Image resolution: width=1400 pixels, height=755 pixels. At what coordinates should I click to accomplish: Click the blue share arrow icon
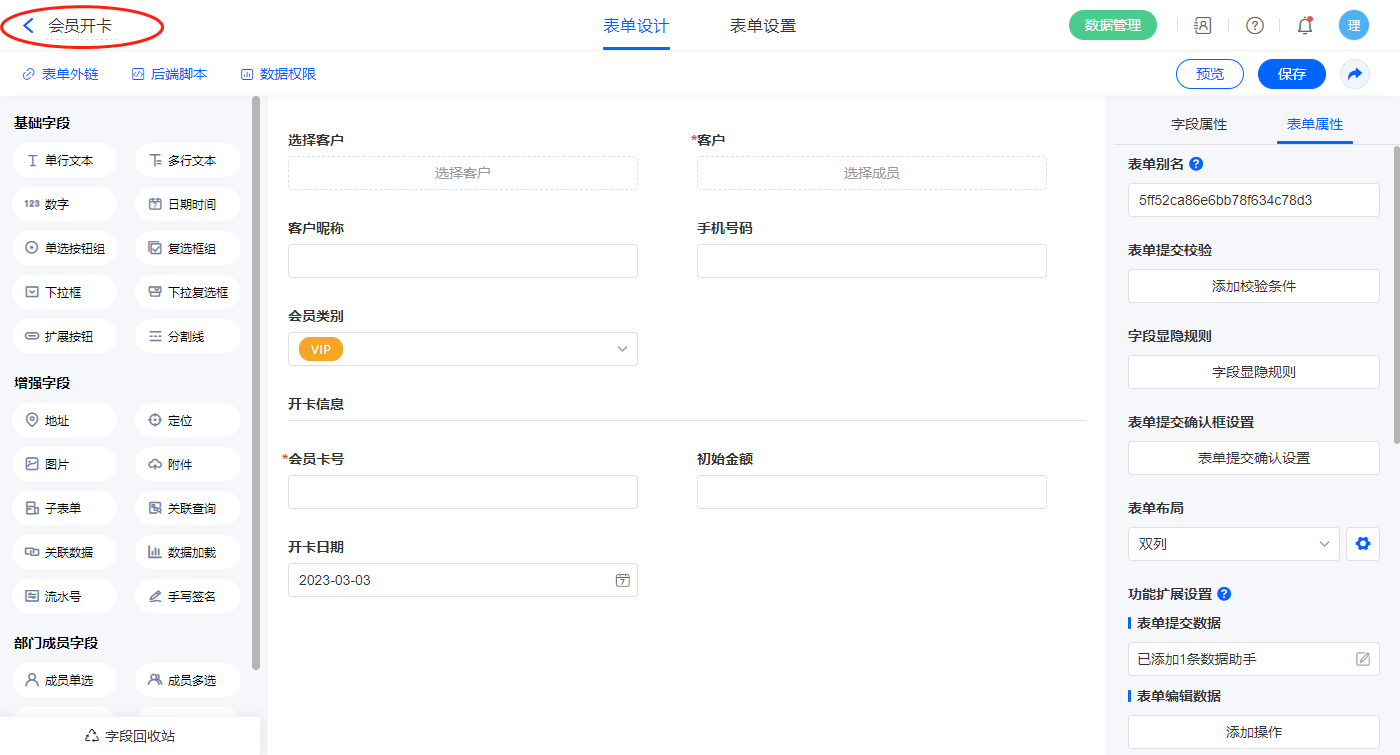point(1355,74)
